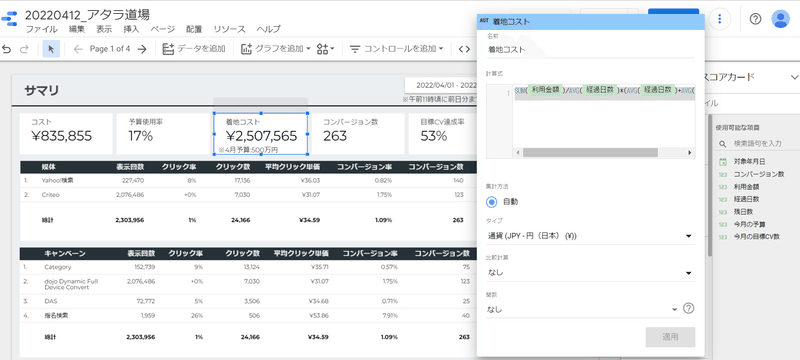This screenshot has height=360, width=800.
Task: Open the 比較計算 dropdown
Action: click(590, 272)
